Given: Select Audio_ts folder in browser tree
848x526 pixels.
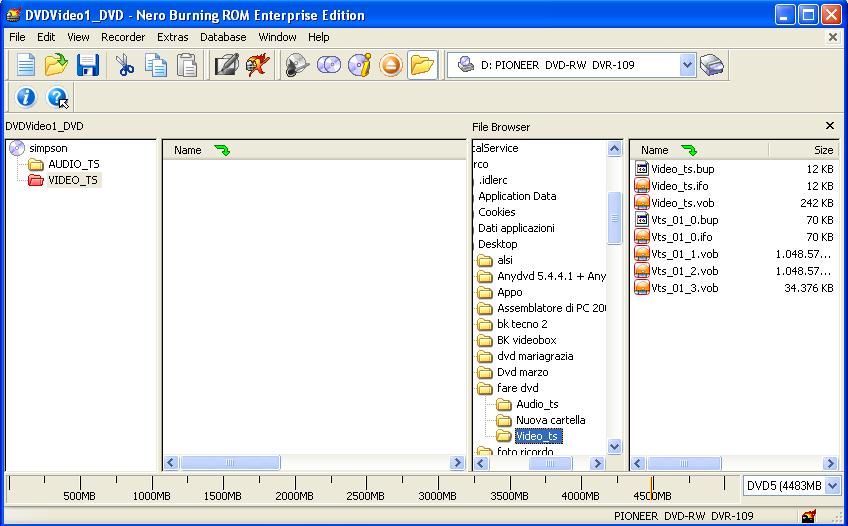Looking at the screenshot, I should [x=537, y=404].
